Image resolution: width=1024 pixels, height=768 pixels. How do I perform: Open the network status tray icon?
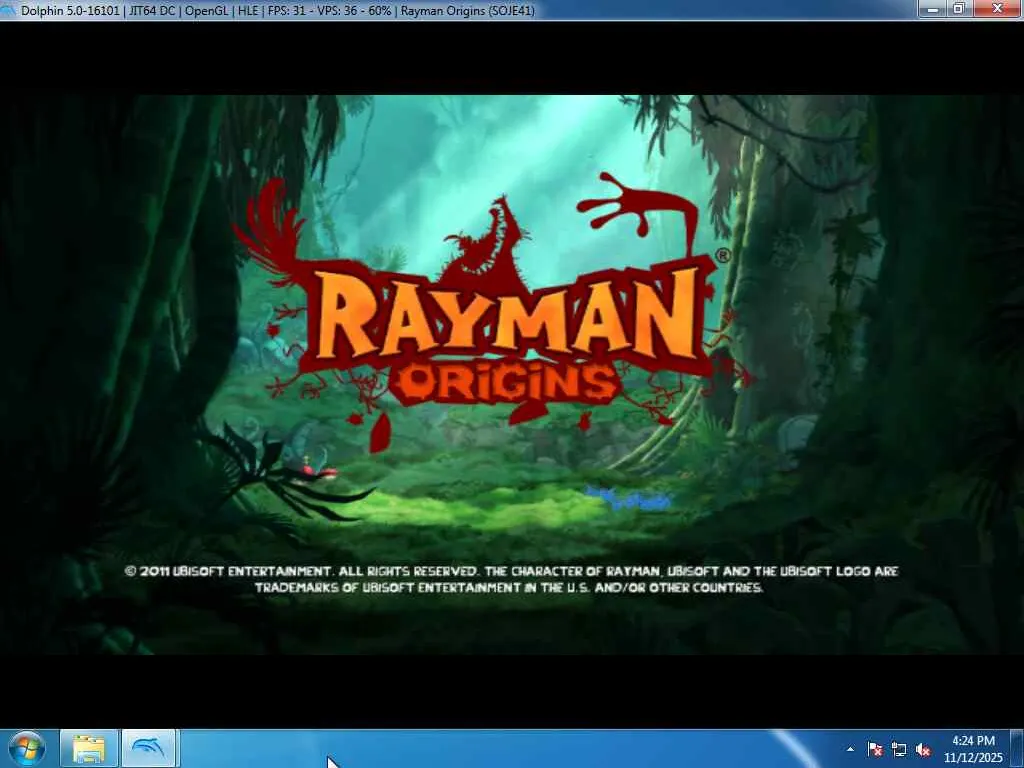[x=899, y=749]
